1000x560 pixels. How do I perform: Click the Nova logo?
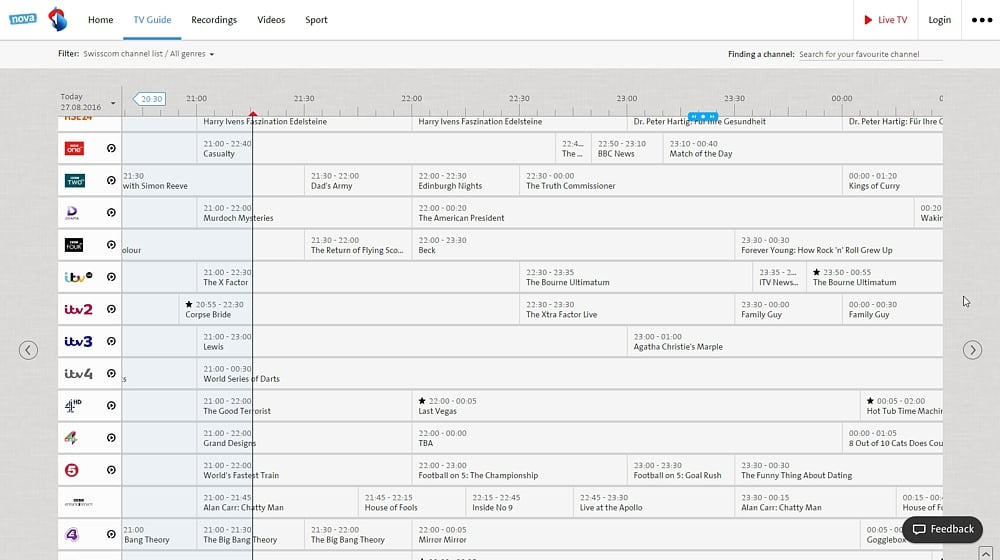23,19
